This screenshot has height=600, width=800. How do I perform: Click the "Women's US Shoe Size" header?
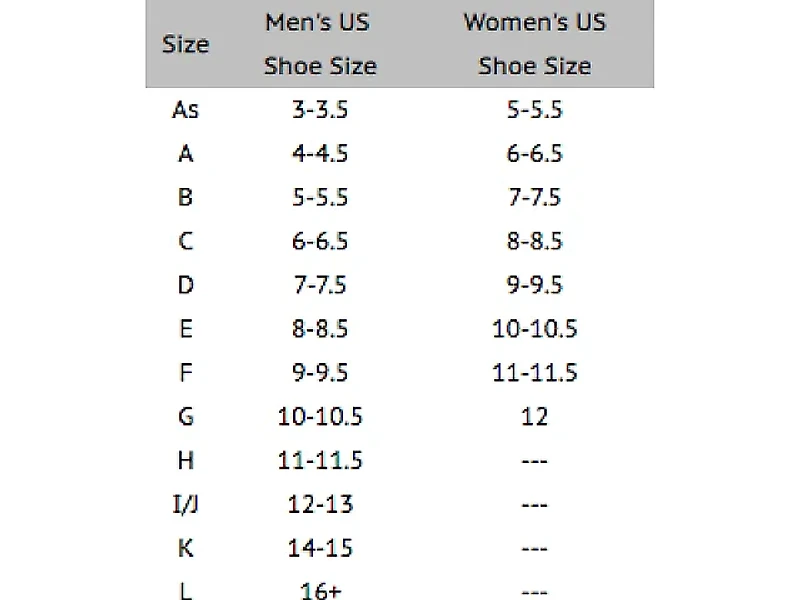click(x=534, y=45)
